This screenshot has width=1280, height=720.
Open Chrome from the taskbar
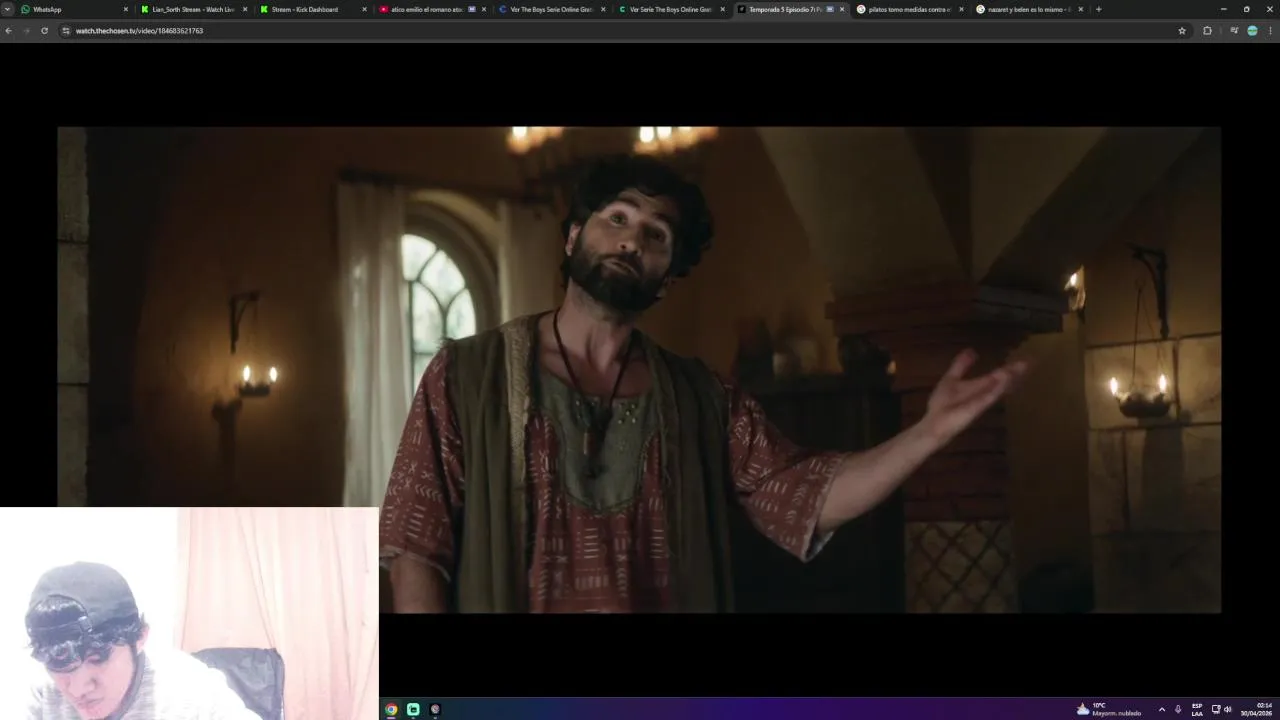(391, 709)
